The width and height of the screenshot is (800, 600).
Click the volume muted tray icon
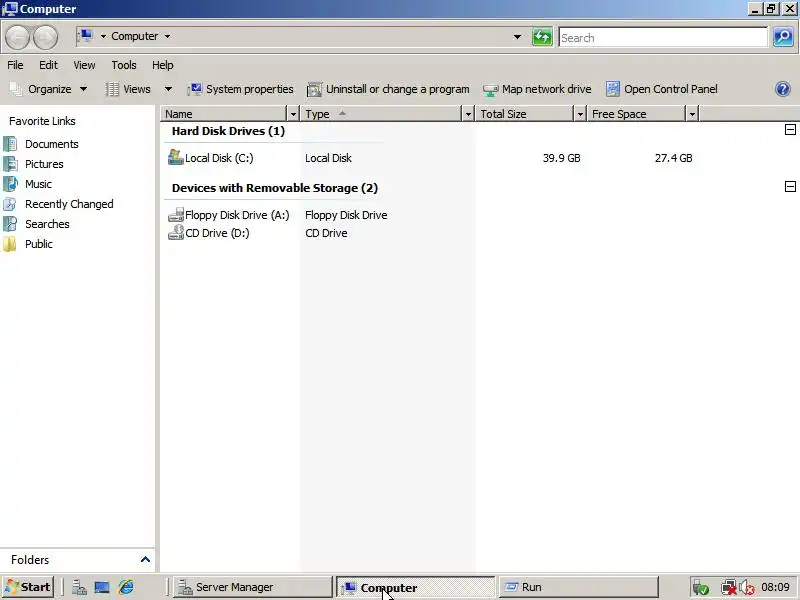click(x=747, y=588)
